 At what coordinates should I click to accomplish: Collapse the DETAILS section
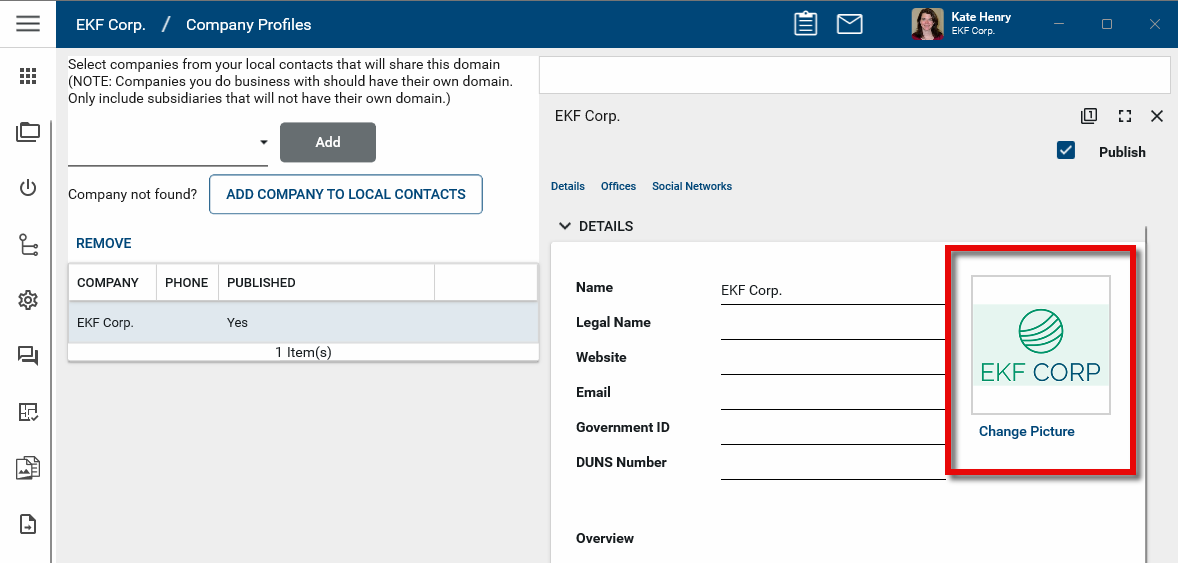[565, 226]
